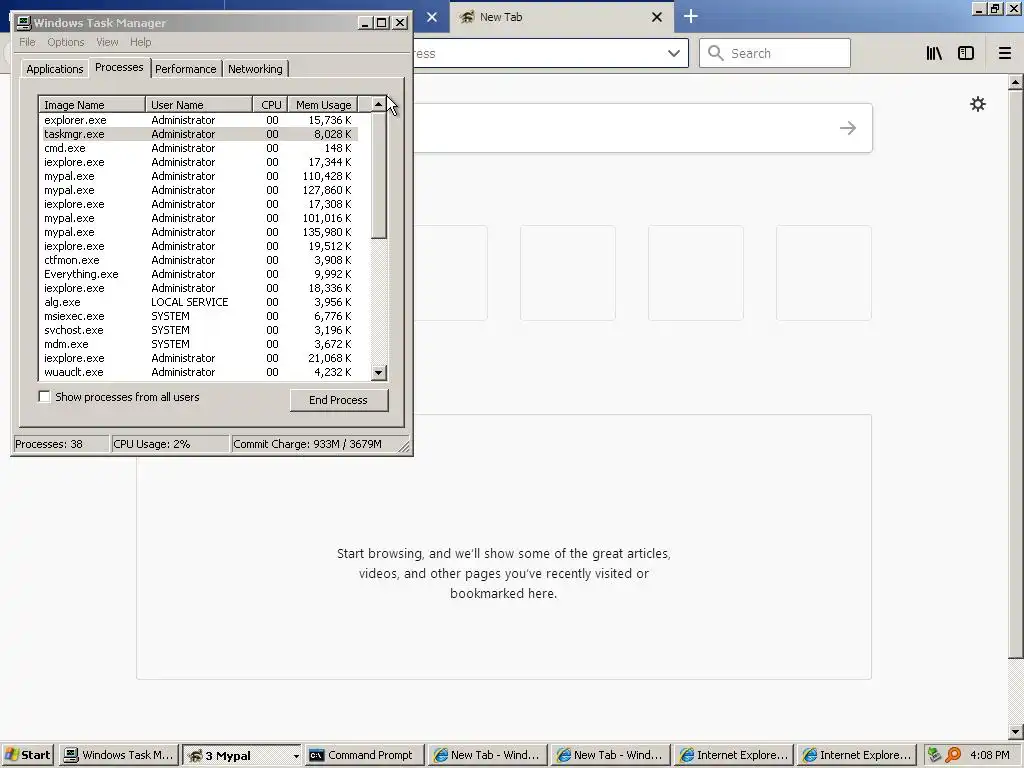Open Task Manager Help menu

click(x=140, y=42)
